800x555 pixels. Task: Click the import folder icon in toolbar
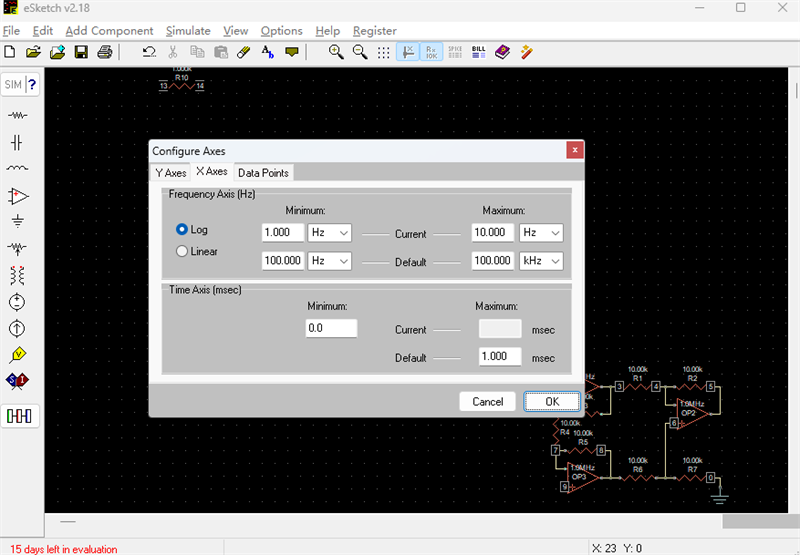57,52
